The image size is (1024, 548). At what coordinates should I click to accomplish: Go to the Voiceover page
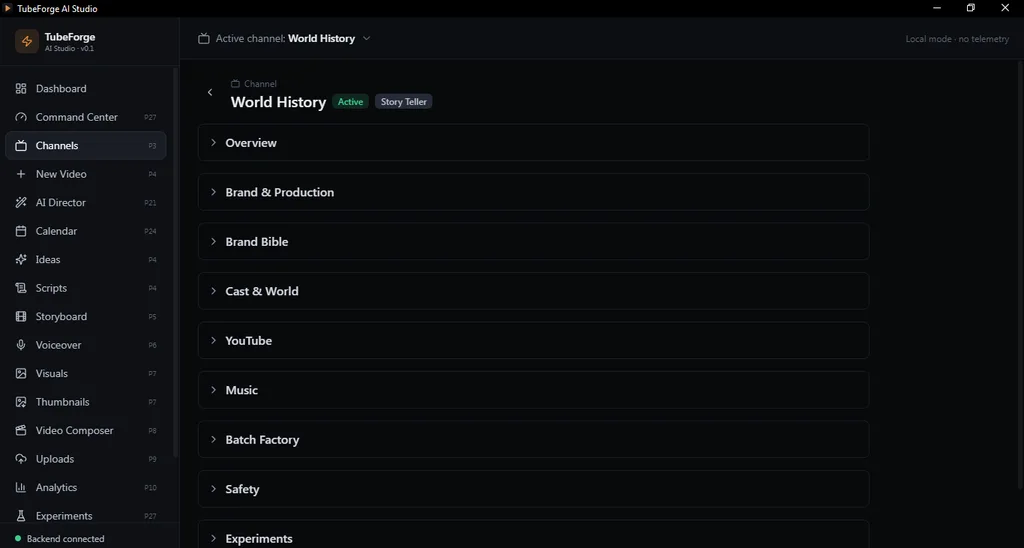pos(86,345)
